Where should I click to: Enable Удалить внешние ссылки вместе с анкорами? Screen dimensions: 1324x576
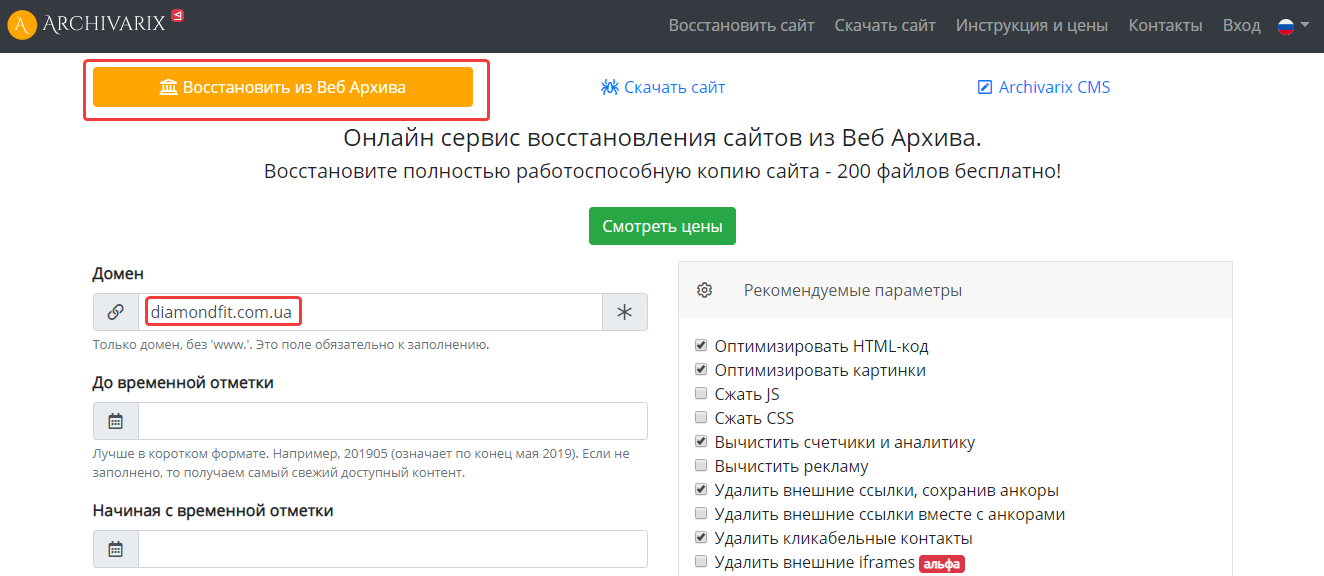(701, 514)
